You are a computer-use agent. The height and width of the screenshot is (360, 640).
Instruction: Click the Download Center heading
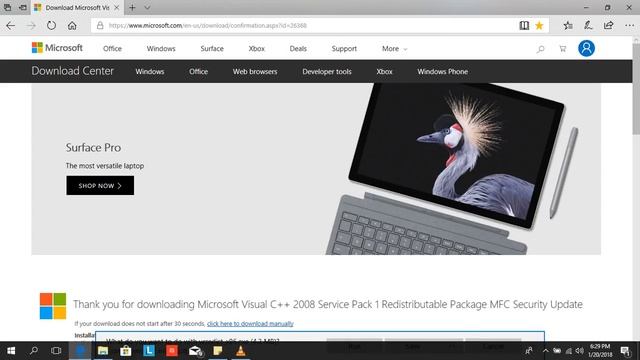[73, 71]
